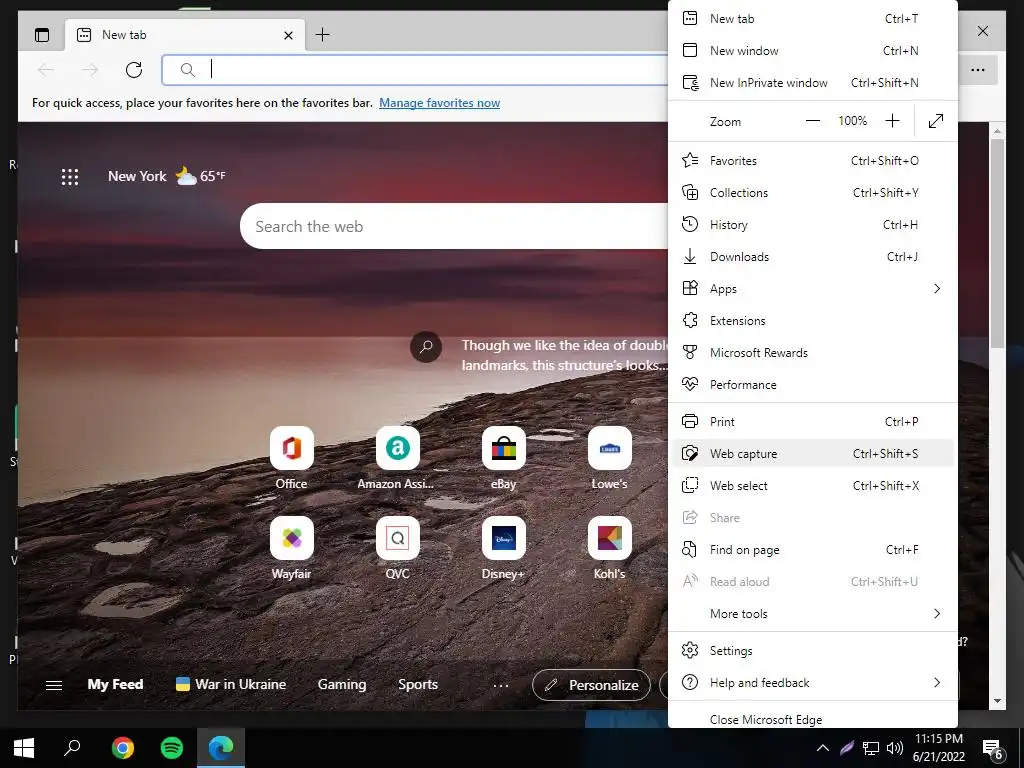
Task: Switch to the Sports feed tab
Action: tap(418, 684)
